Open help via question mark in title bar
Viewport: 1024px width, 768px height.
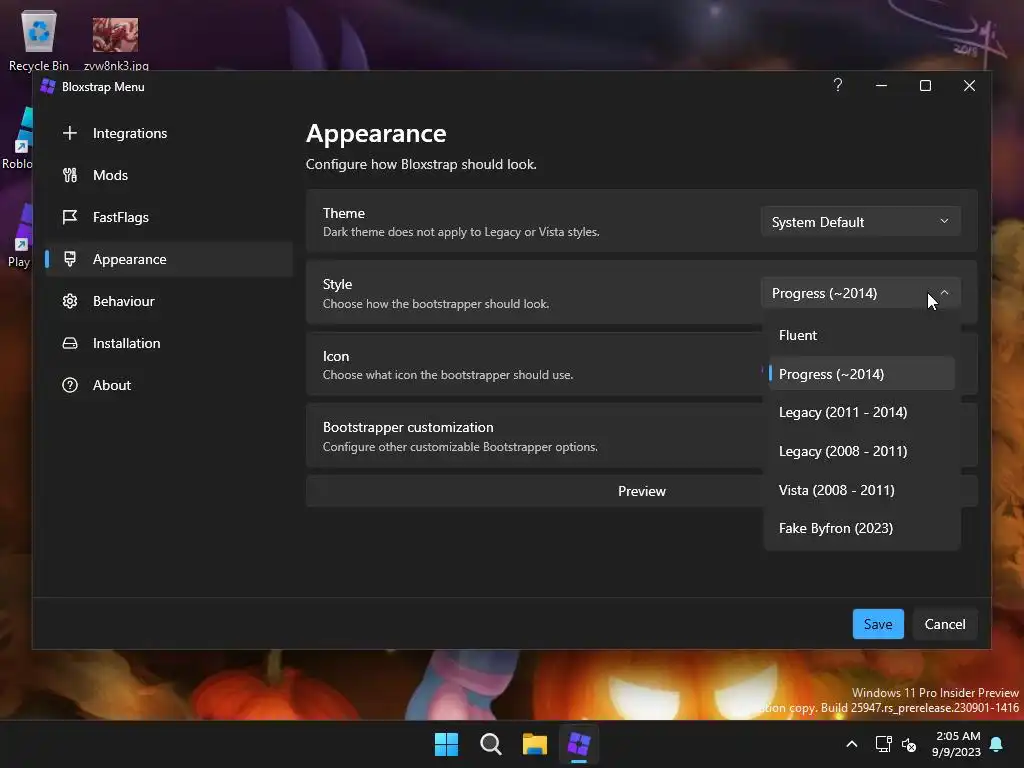pos(838,86)
